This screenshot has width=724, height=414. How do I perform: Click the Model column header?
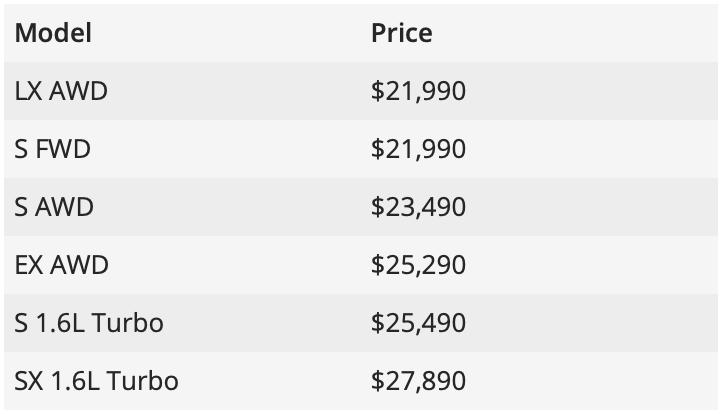pos(53,33)
